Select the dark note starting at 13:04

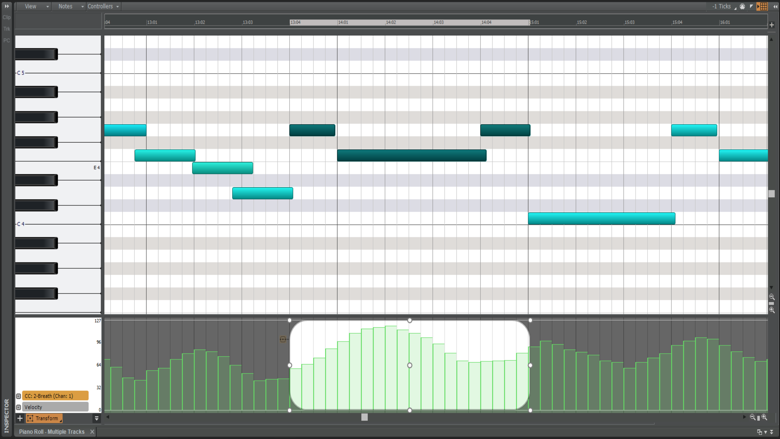point(312,130)
